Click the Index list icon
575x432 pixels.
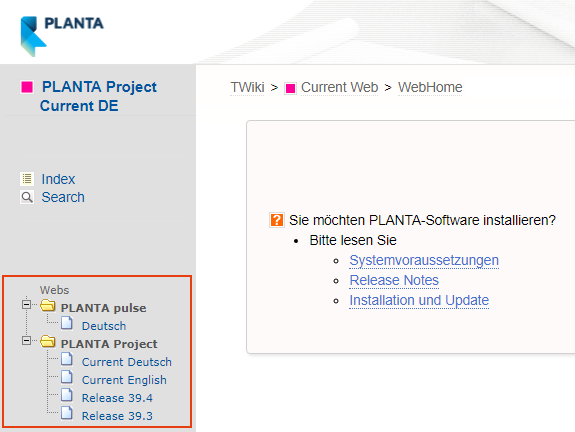27,179
